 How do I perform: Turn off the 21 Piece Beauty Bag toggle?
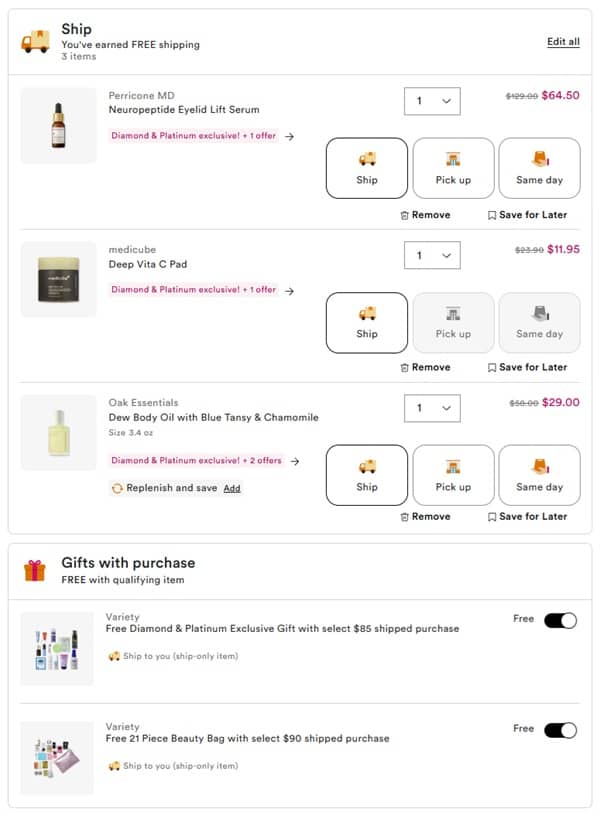(x=560, y=730)
